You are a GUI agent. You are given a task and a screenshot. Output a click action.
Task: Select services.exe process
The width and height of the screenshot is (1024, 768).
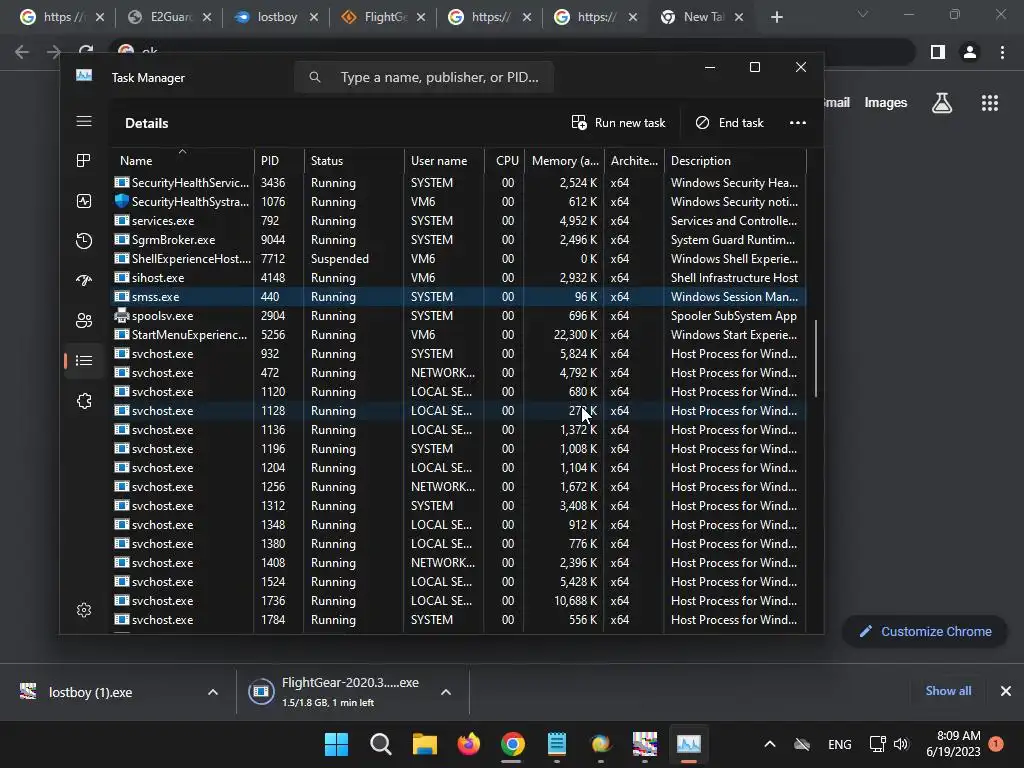click(x=459, y=221)
